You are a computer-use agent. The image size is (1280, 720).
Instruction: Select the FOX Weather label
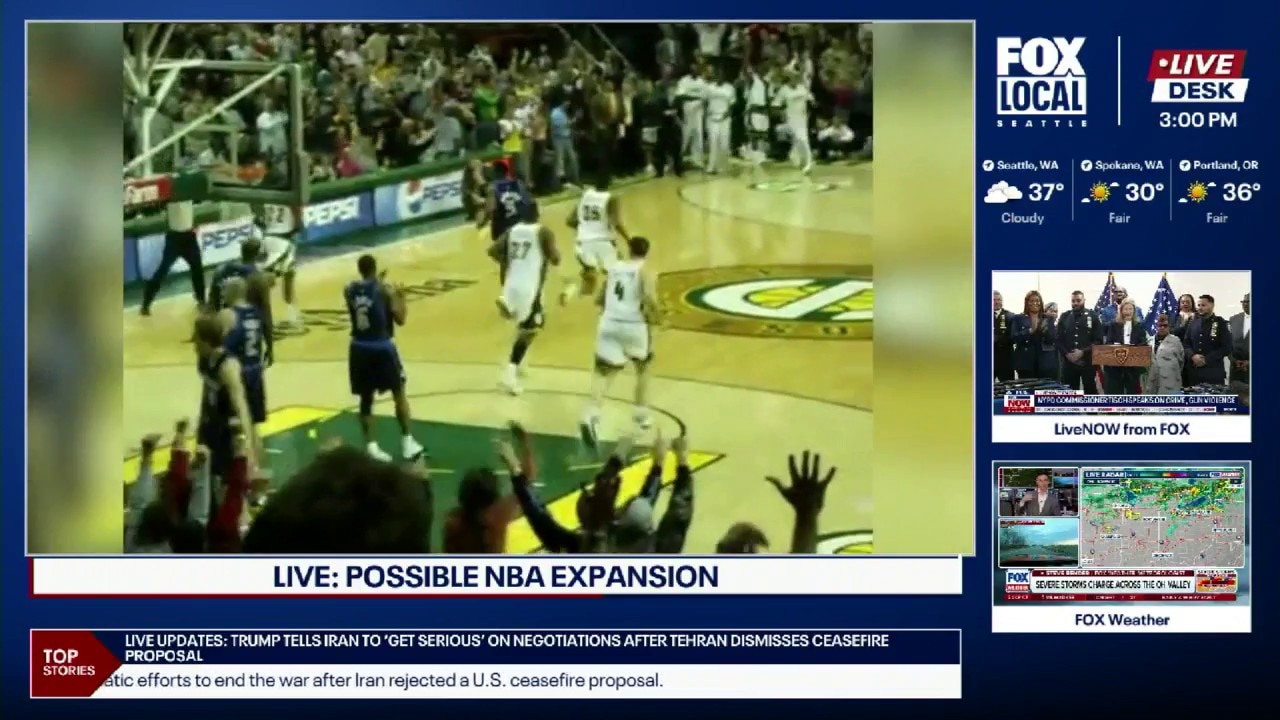(1121, 620)
